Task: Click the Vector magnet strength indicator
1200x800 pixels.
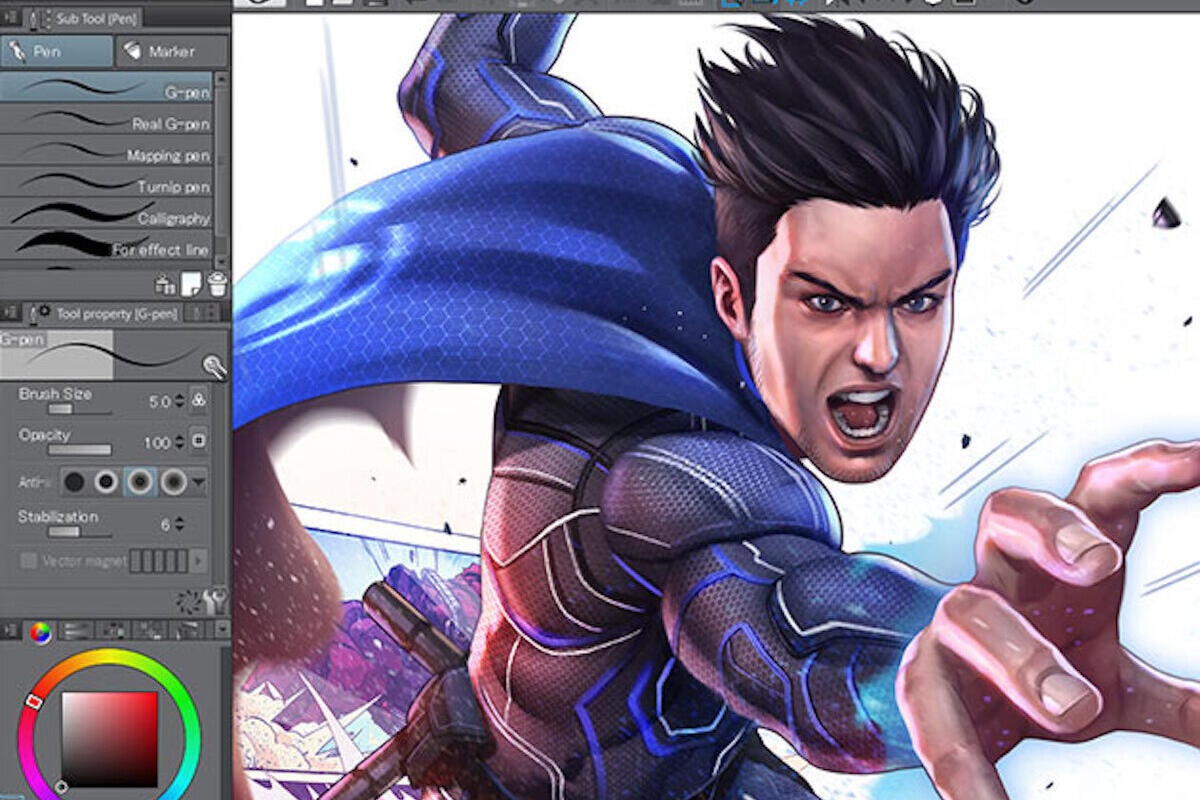Action: [x=157, y=561]
